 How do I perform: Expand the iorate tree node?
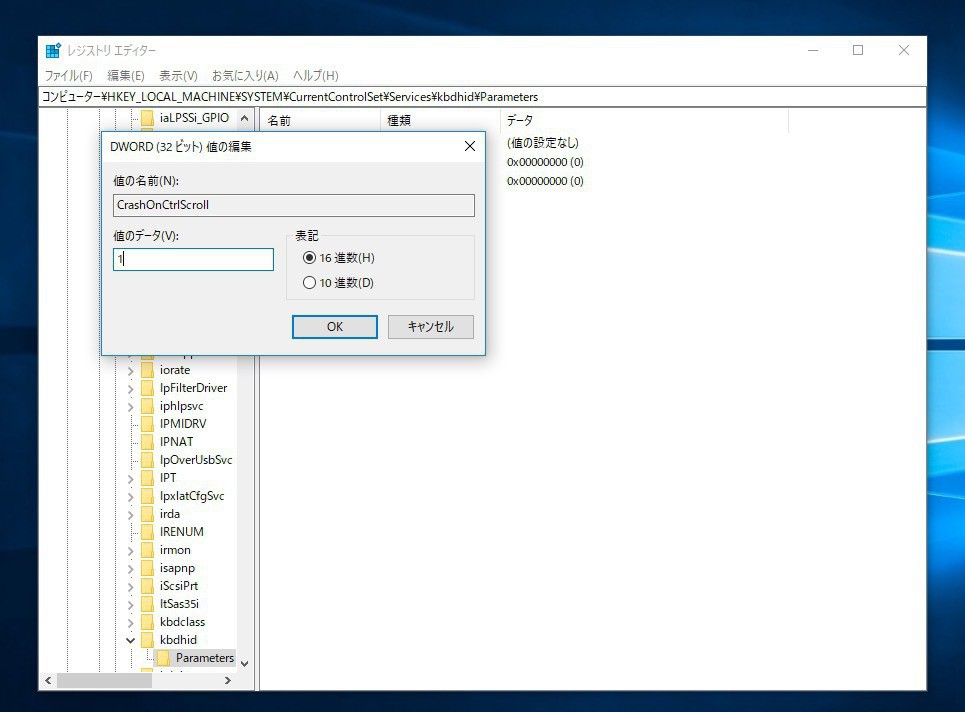[x=130, y=370]
